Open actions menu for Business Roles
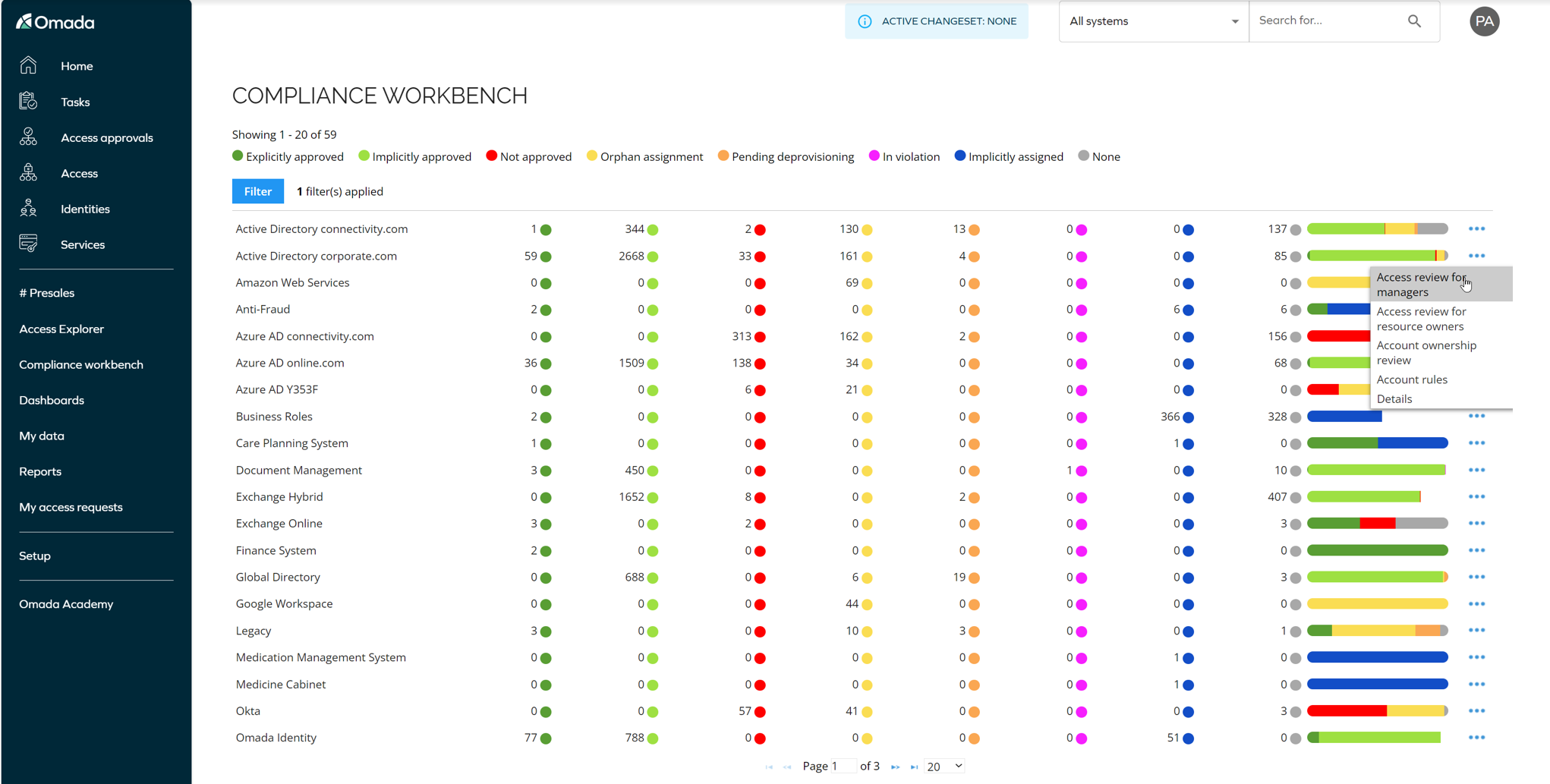1550x784 pixels. click(x=1476, y=416)
